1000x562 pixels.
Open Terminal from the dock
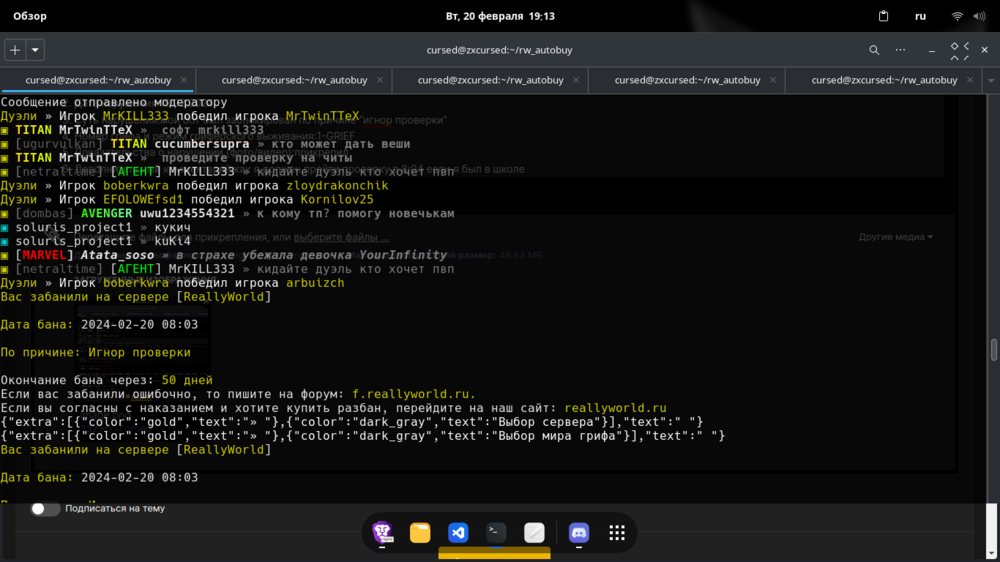click(496, 532)
